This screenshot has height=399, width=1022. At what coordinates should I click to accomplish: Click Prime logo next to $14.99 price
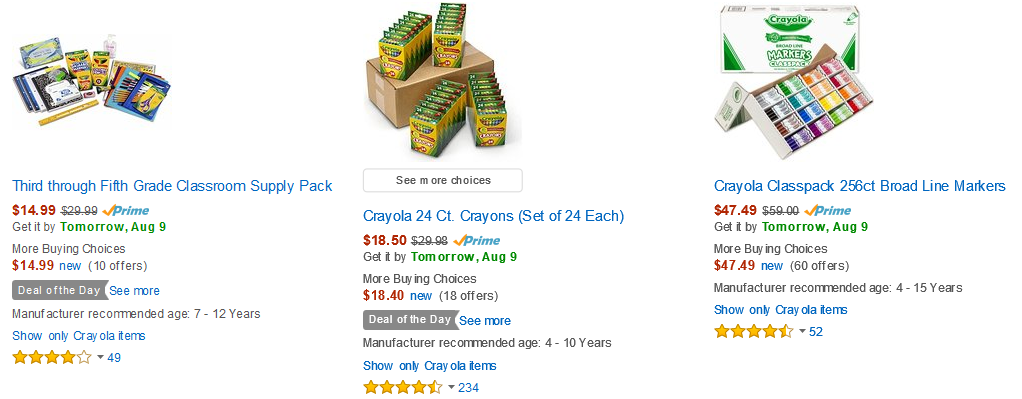pyautogui.click(x=126, y=211)
